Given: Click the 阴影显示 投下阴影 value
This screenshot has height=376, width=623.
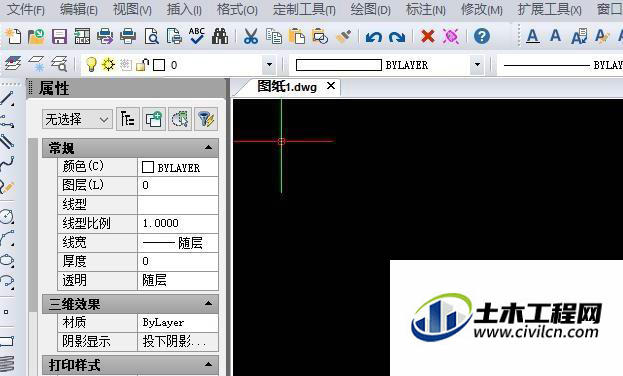Looking at the screenshot, I should [178, 341].
